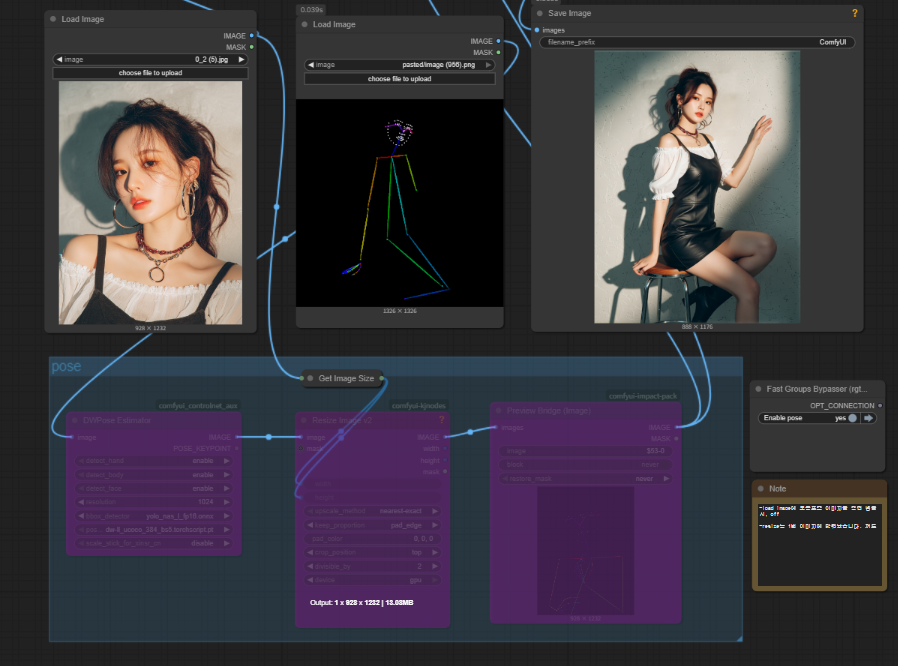Image resolution: width=898 pixels, height=666 pixels.
Task: Click the filename_prefix ComfyUI input field
Action: pyautogui.click(x=696, y=43)
